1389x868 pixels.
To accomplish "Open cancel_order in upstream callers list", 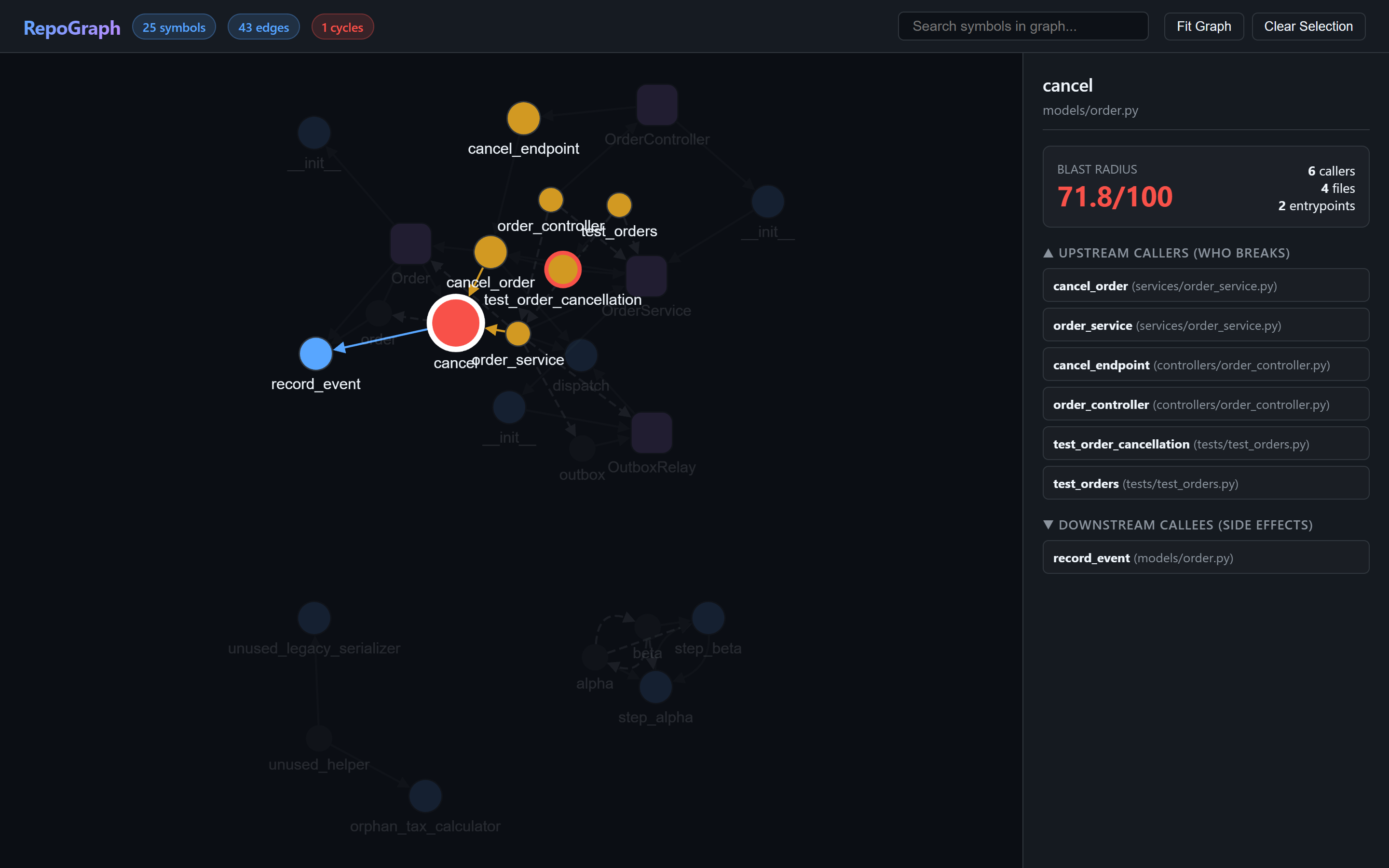I will pos(1205,285).
